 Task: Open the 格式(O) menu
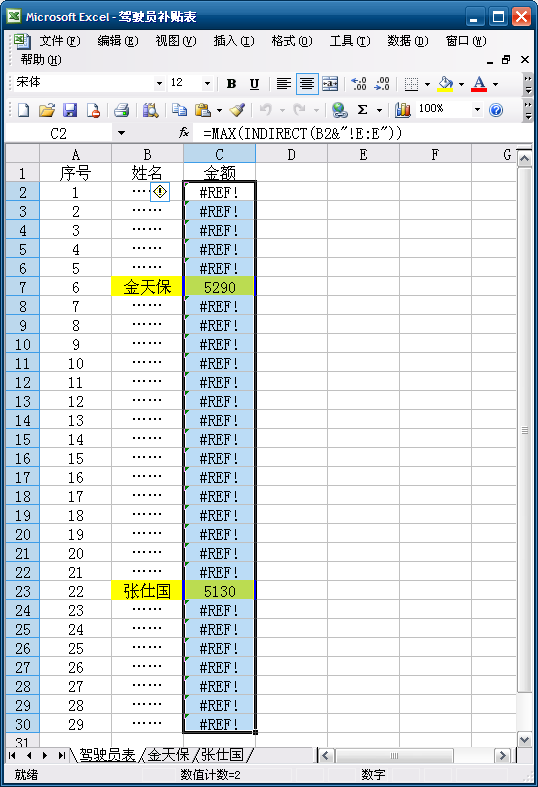tap(292, 41)
